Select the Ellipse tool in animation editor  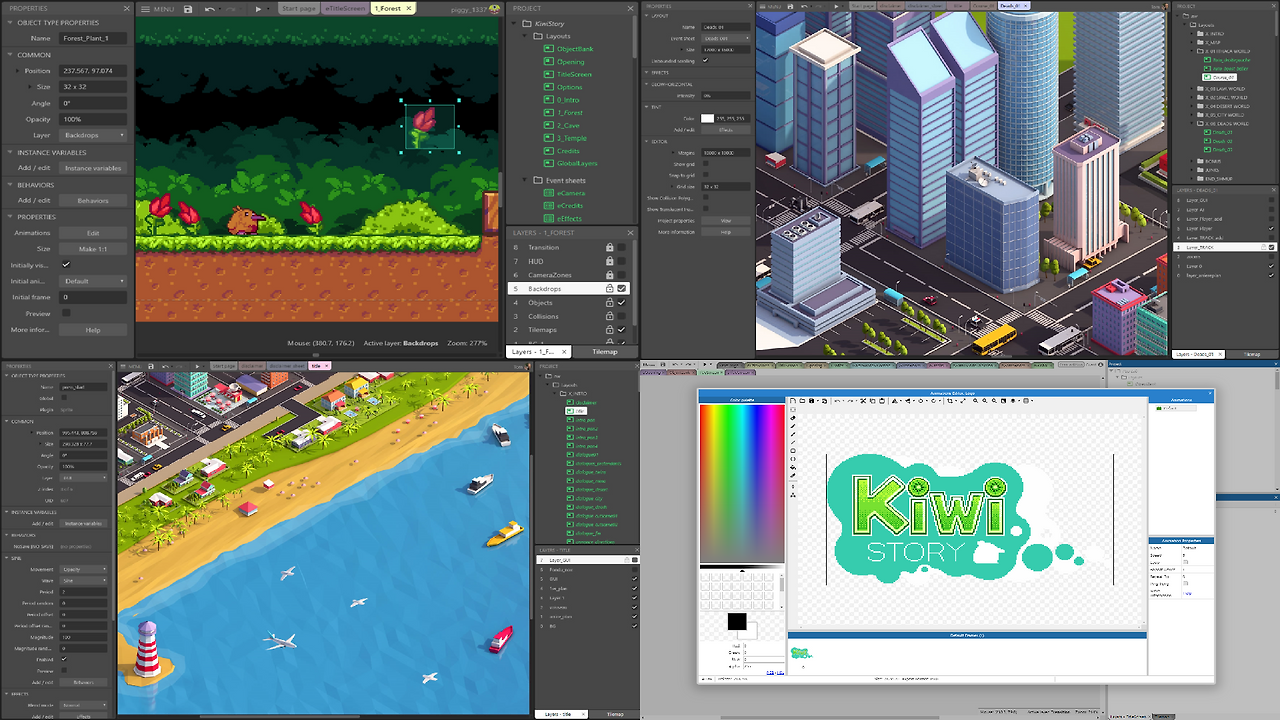pos(793,459)
